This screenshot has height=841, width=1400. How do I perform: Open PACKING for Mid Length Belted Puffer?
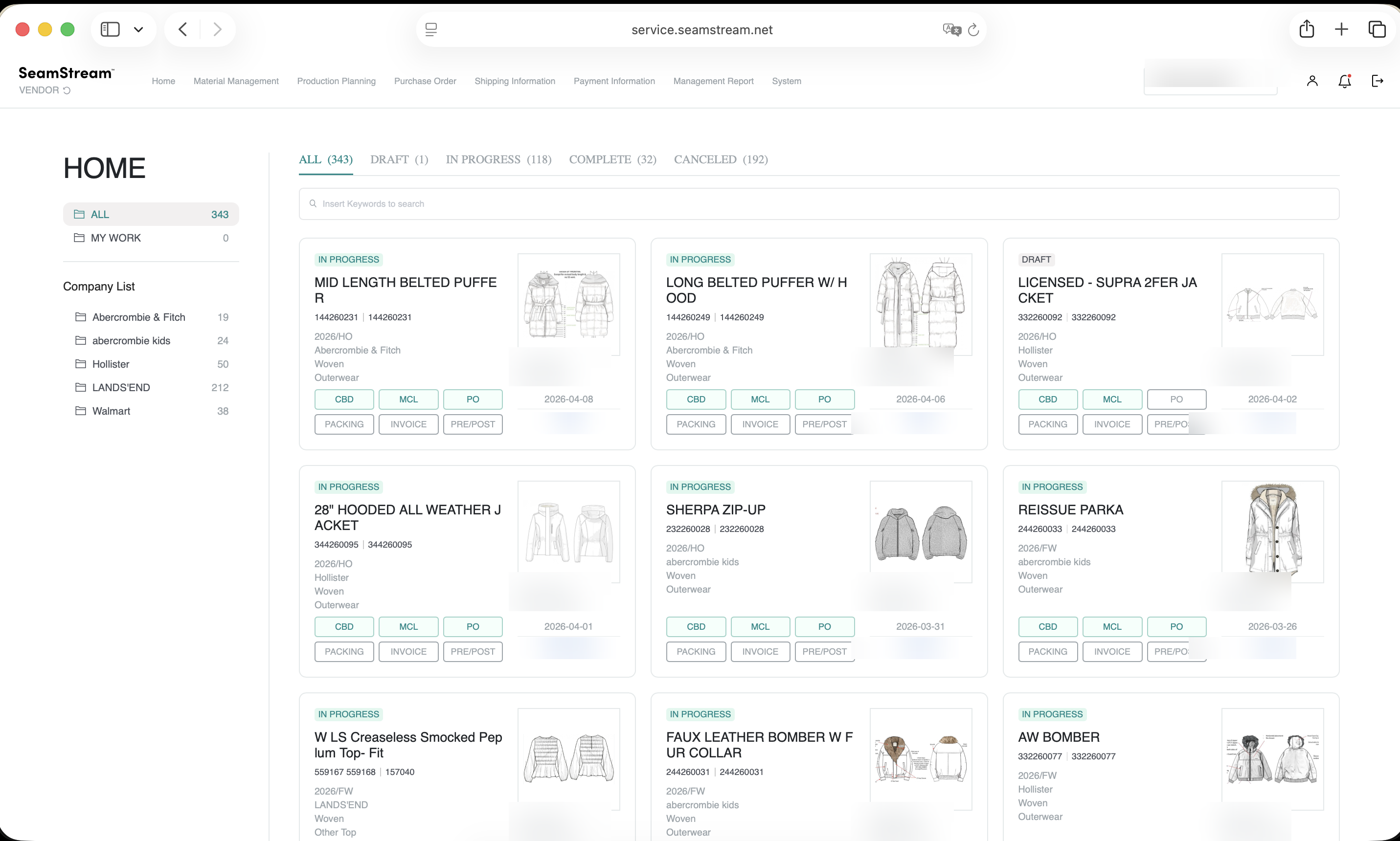tap(344, 424)
